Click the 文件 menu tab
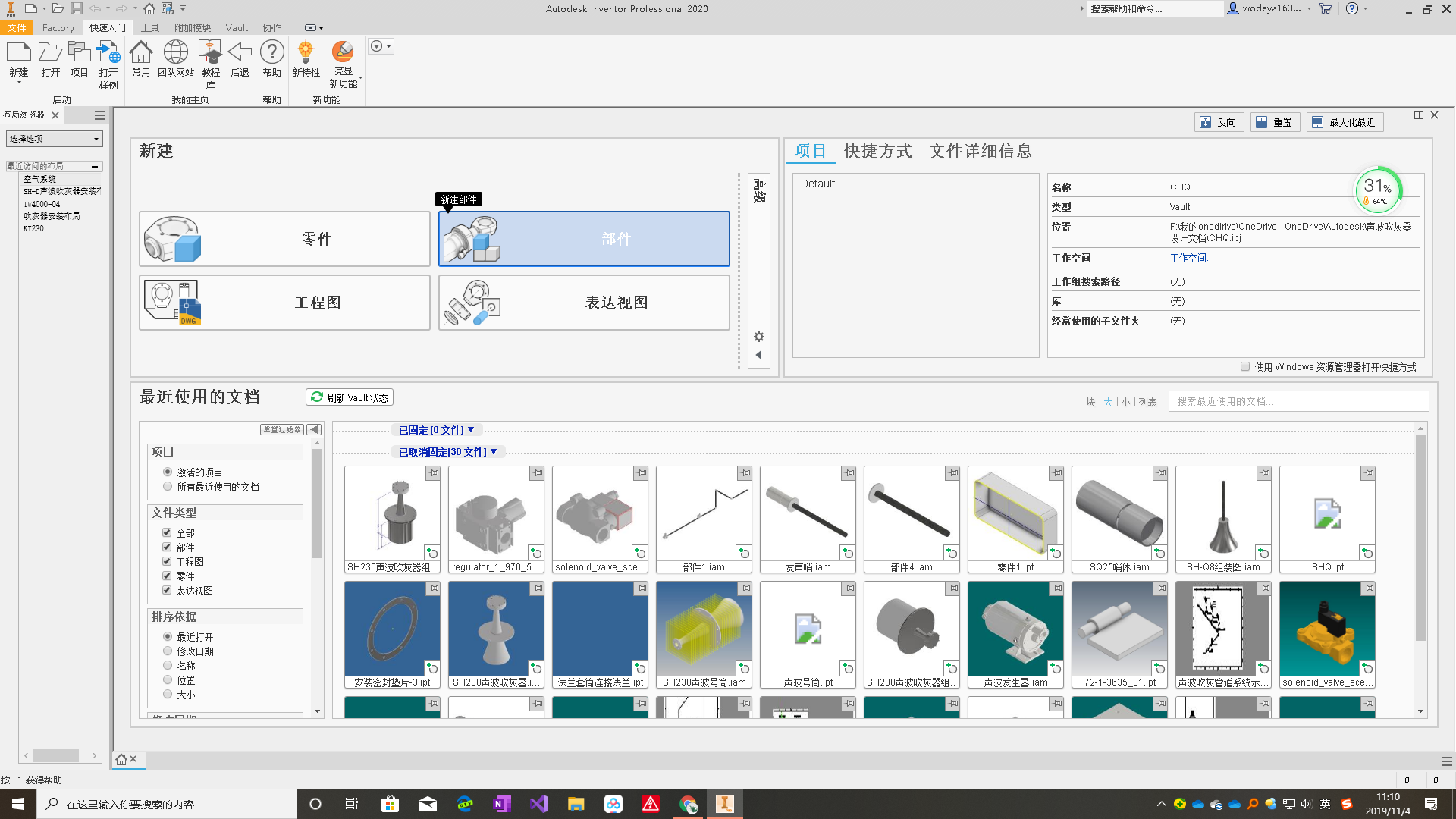Screen dimensions: 1456x819 pyautogui.click(x=17, y=27)
